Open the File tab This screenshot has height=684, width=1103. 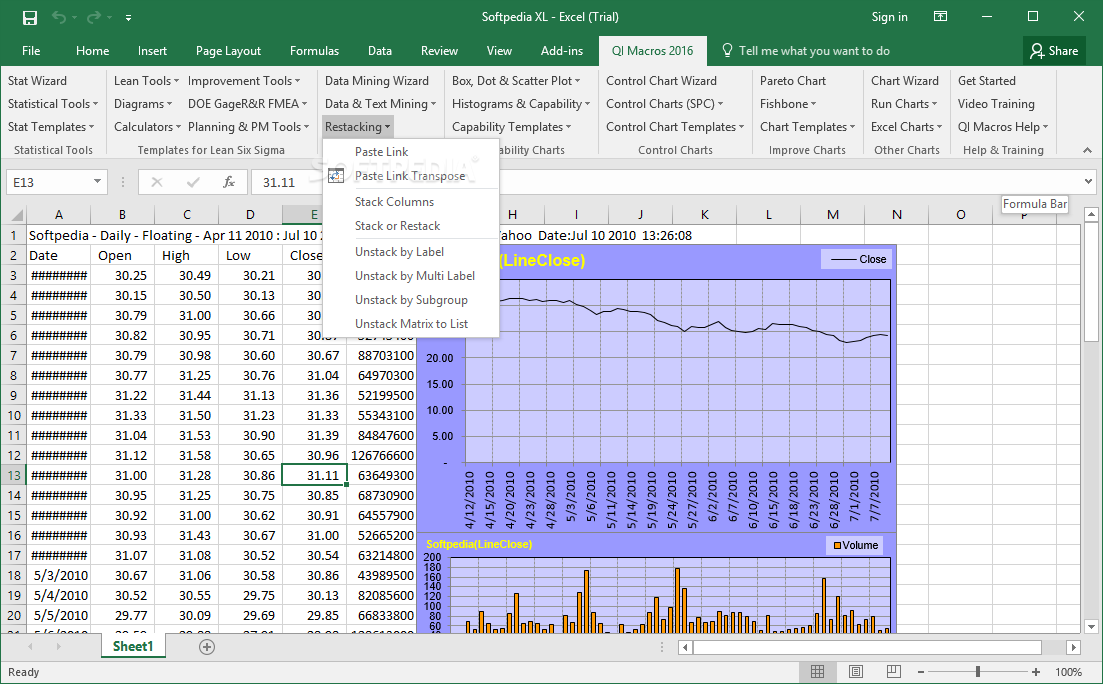(x=31, y=51)
